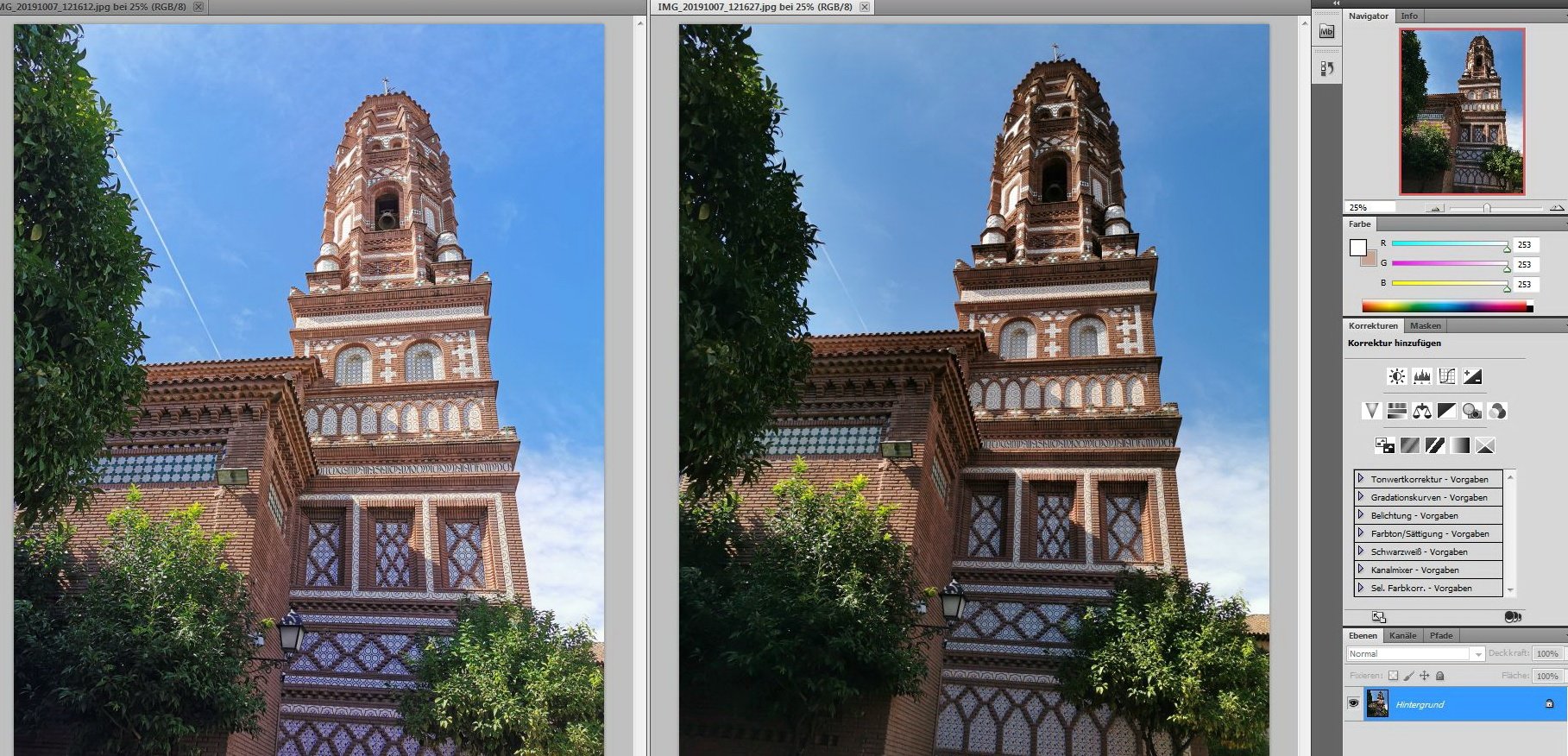Screen dimensions: 1568x756
Task: Switch to the Pfade tab
Action: [1441, 635]
